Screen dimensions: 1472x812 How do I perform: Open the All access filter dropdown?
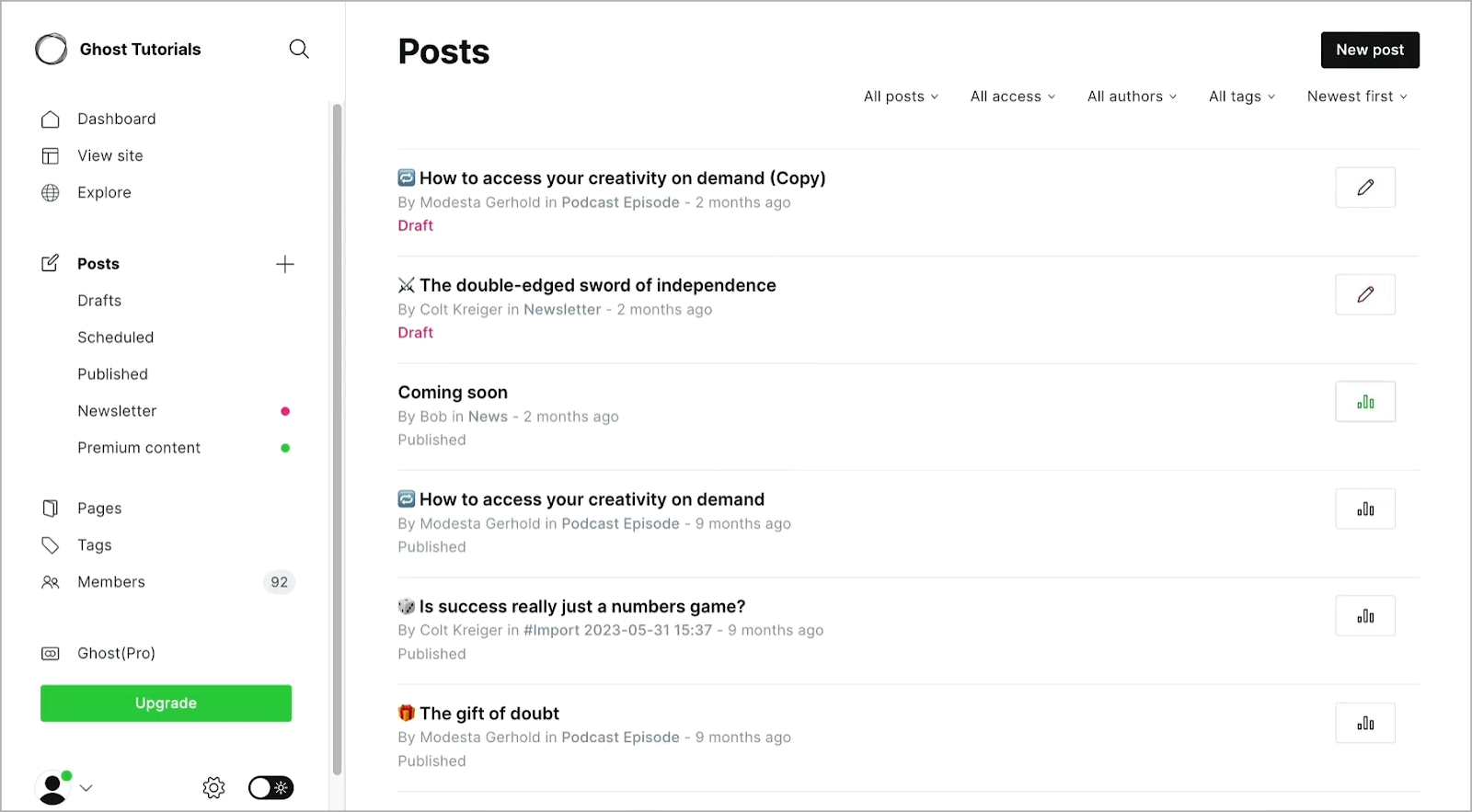1013,97
